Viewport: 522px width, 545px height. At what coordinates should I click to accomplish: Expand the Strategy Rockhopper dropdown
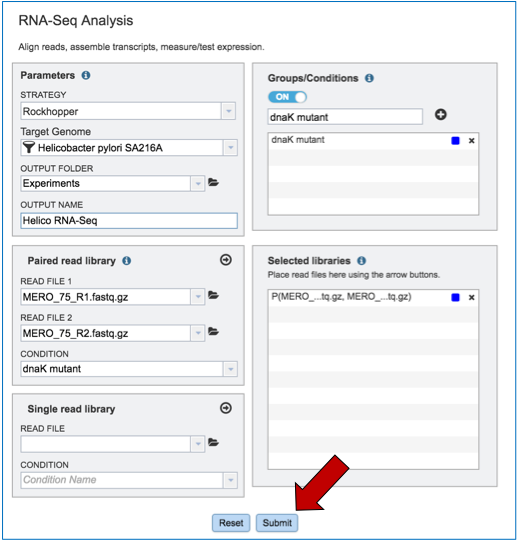pos(229,111)
